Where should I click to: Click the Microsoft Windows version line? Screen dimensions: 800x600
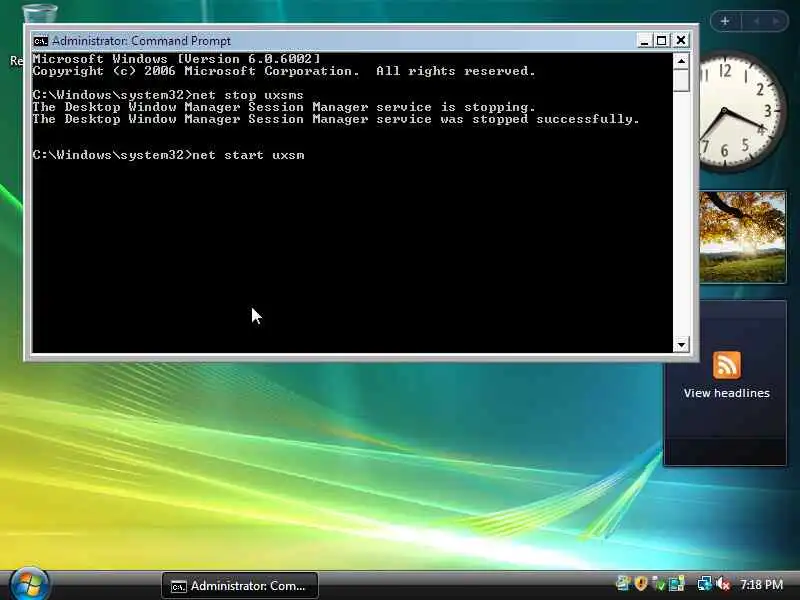[177, 59]
